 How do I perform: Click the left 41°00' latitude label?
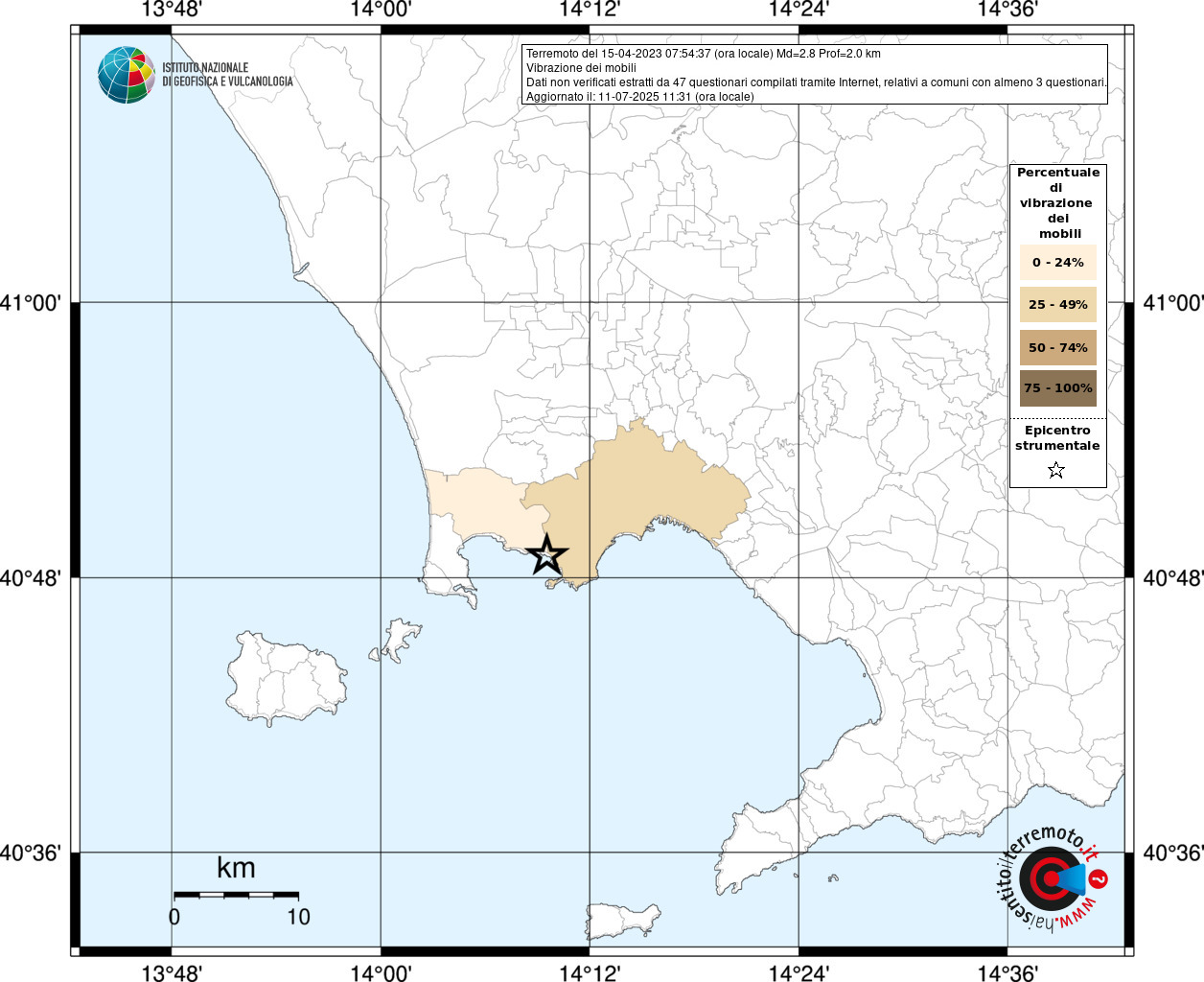(31, 303)
